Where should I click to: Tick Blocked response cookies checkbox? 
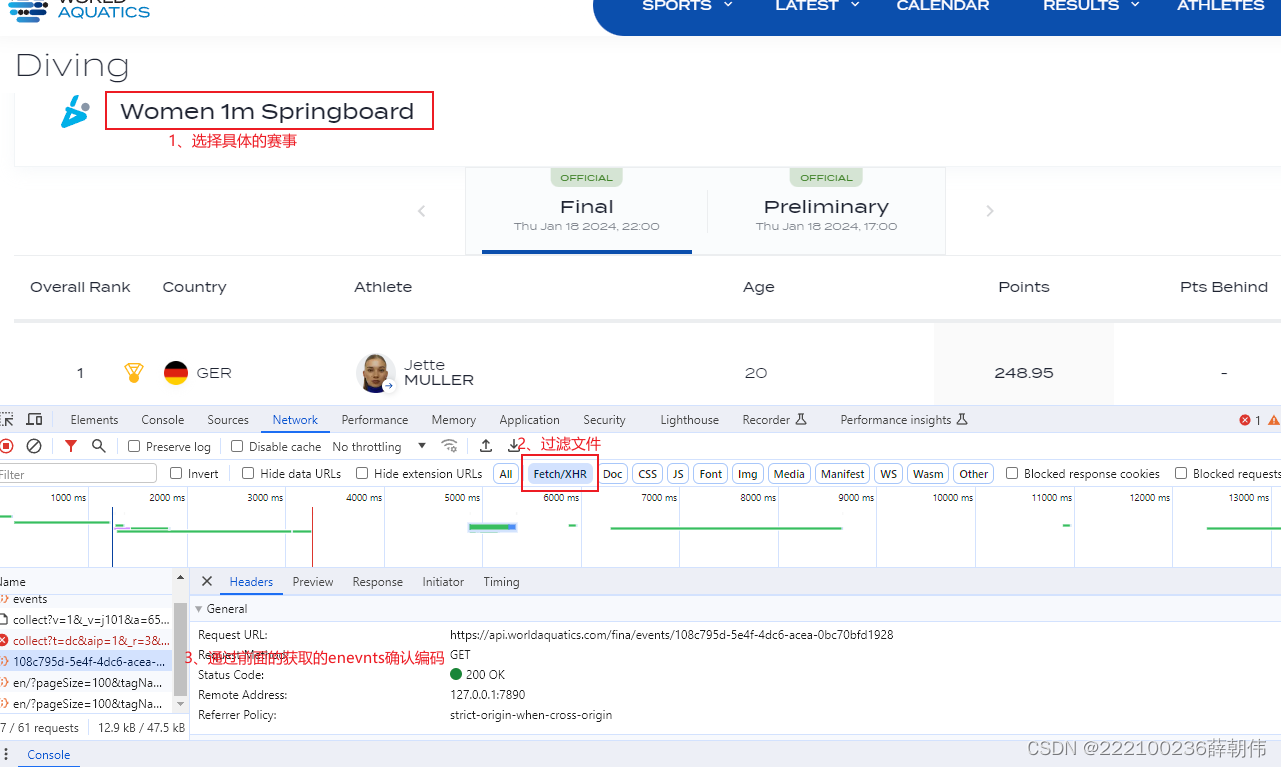tap(1012, 473)
